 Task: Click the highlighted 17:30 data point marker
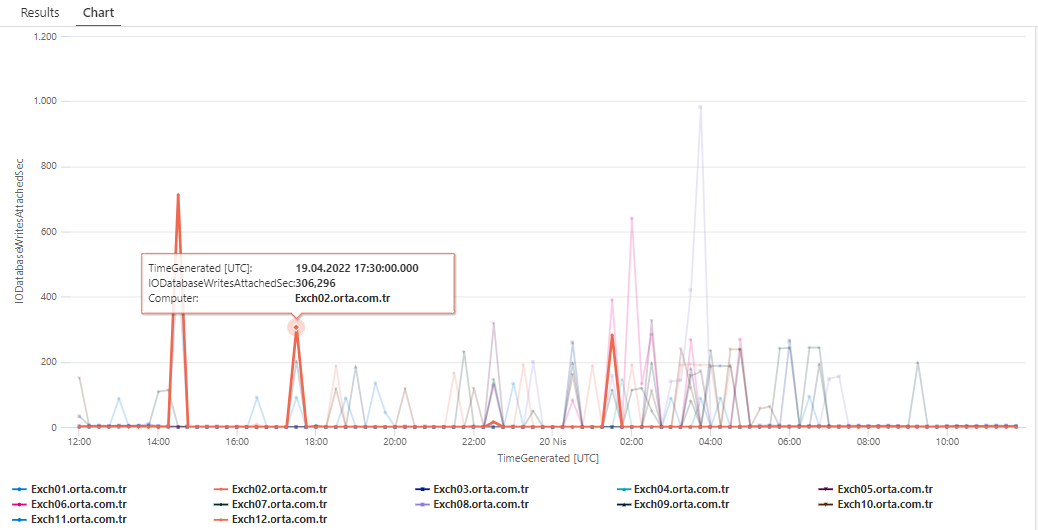coord(296,328)
